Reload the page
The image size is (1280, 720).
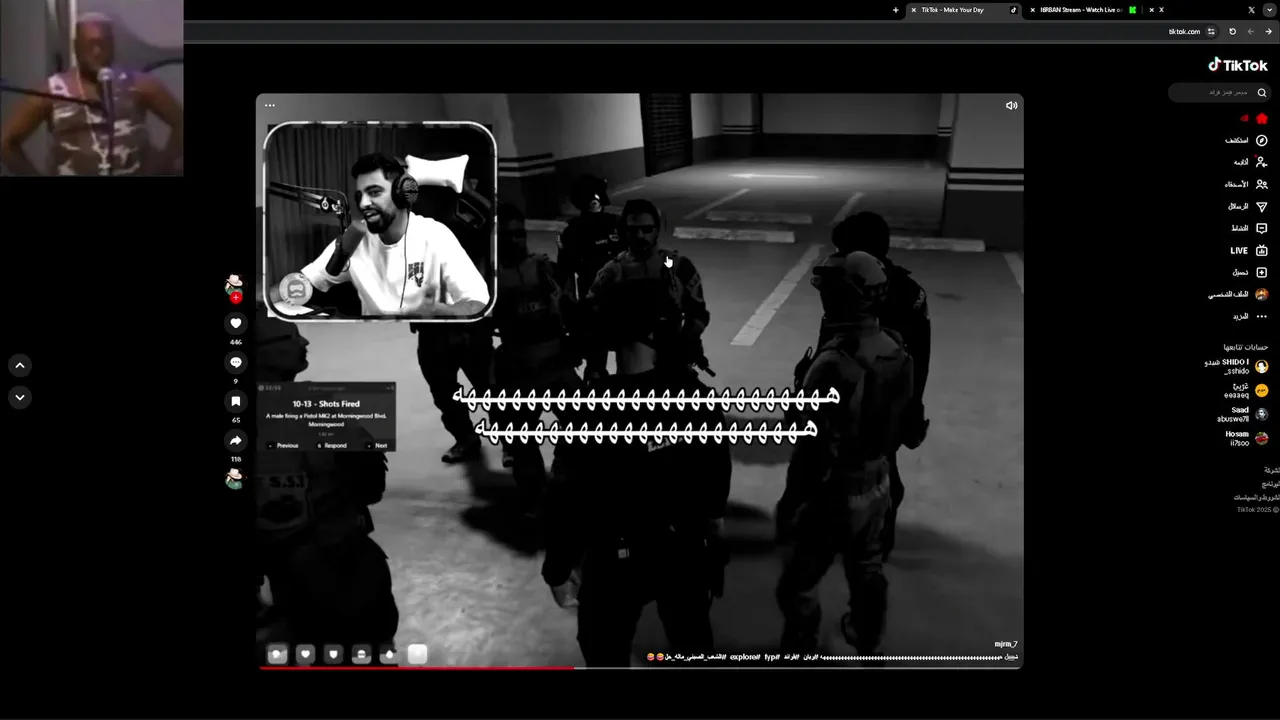pyautogui.click(x=1232, y=32)
